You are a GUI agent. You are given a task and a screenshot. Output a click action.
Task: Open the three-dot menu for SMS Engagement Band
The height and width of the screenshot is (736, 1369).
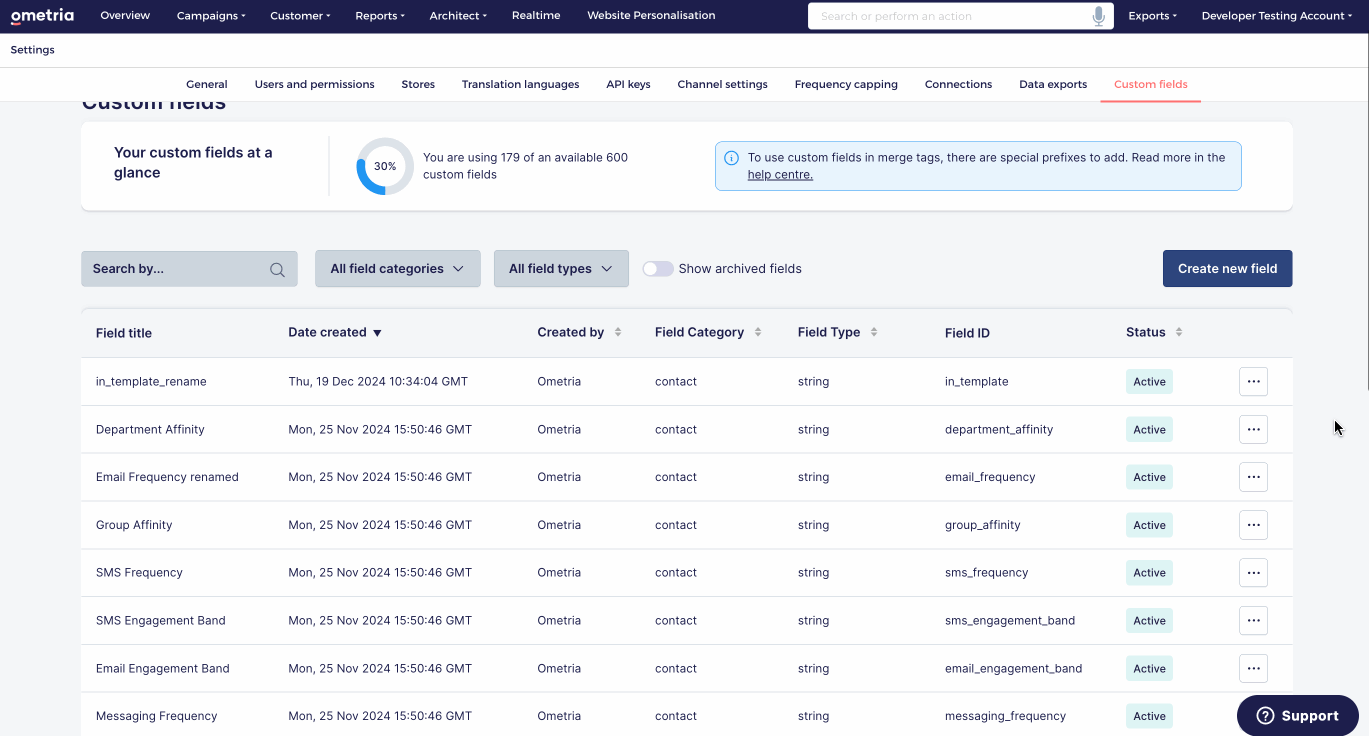[x=1253, y=620]
